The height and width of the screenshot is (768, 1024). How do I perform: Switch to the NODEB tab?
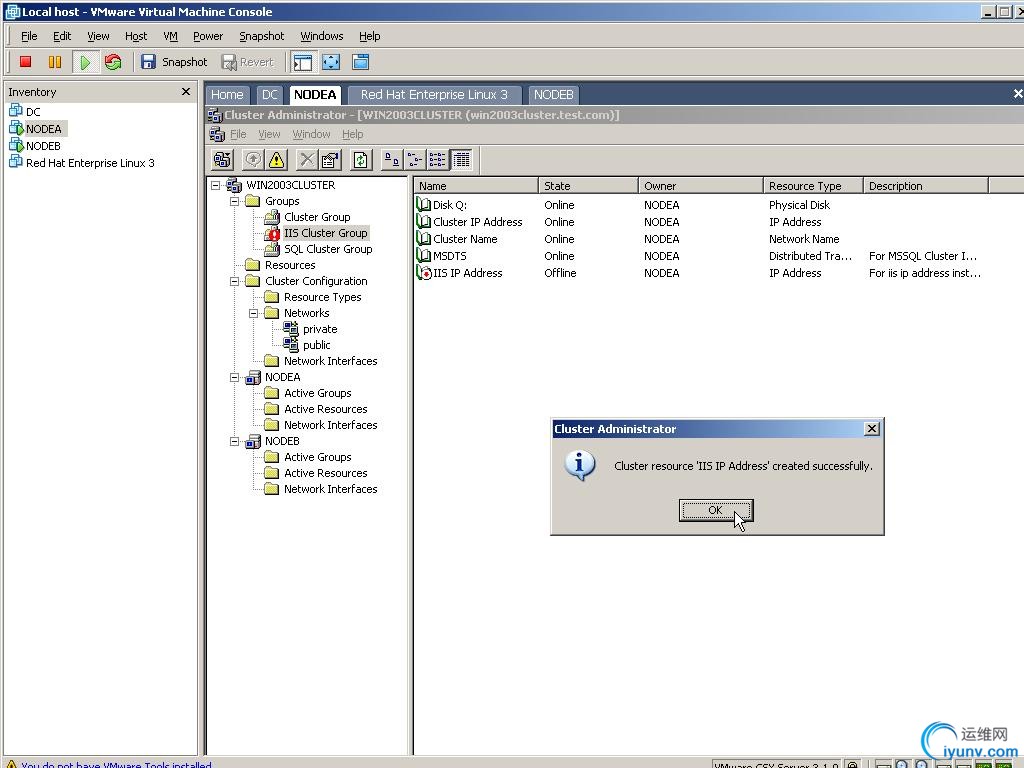coord(553,95)
